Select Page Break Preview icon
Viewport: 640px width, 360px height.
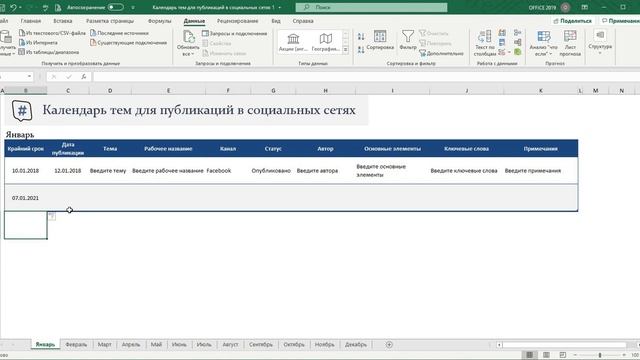[563, 355]
